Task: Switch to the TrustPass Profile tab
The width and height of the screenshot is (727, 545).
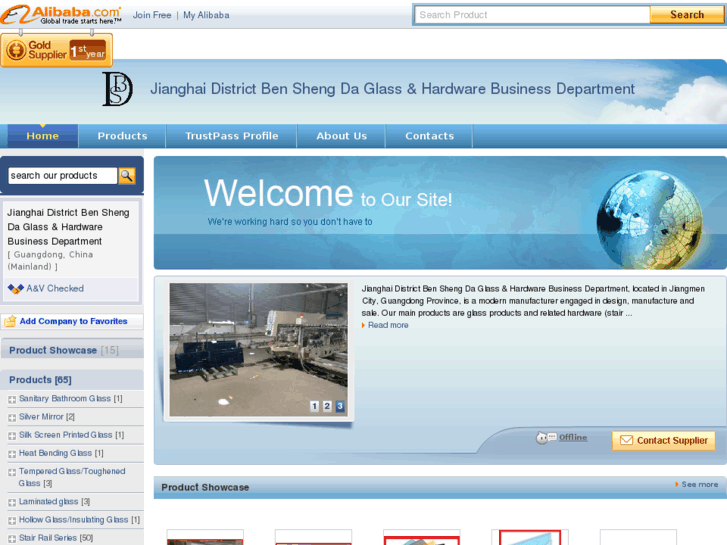Action: coord(232,136)
